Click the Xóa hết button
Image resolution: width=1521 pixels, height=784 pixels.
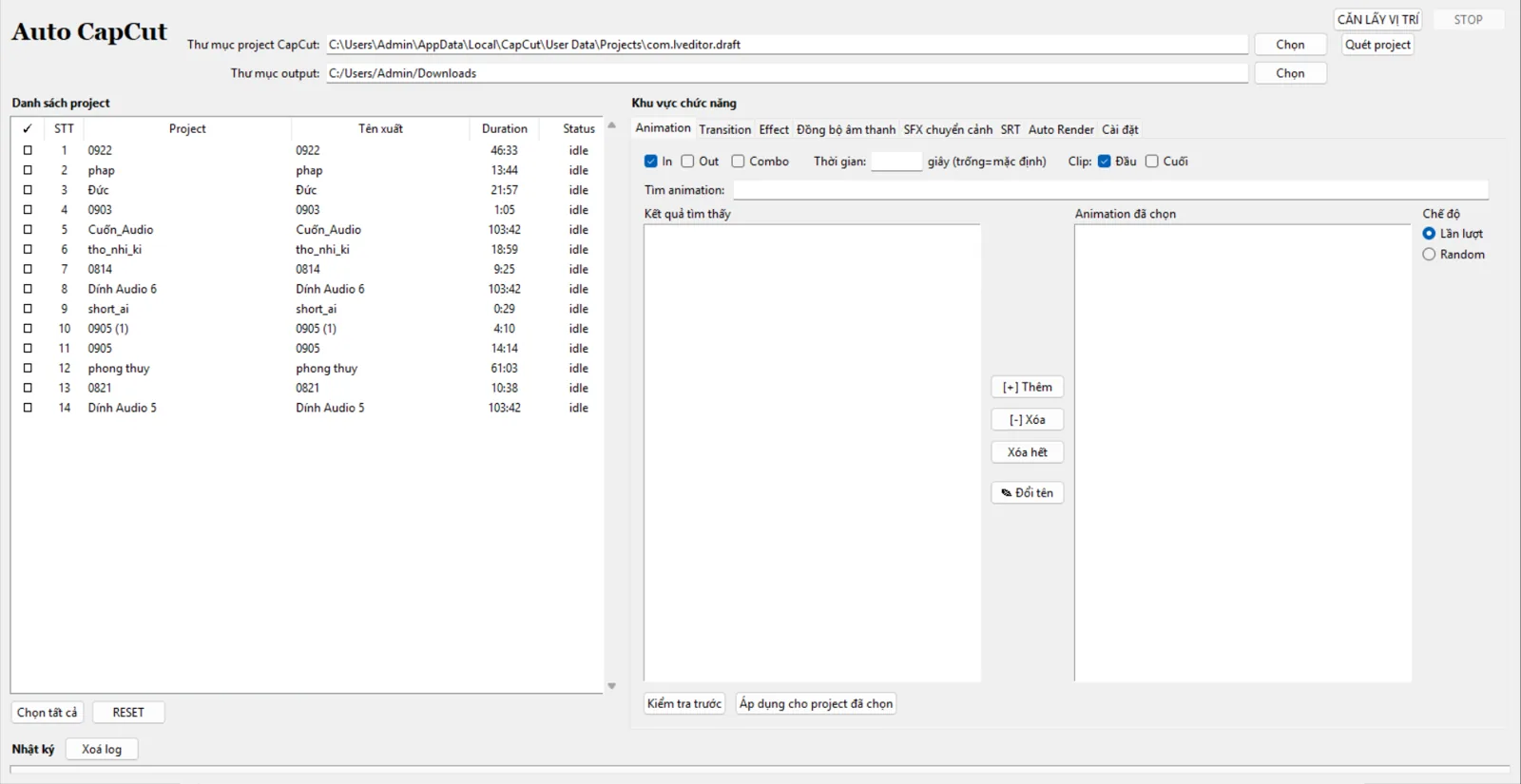1028,452
